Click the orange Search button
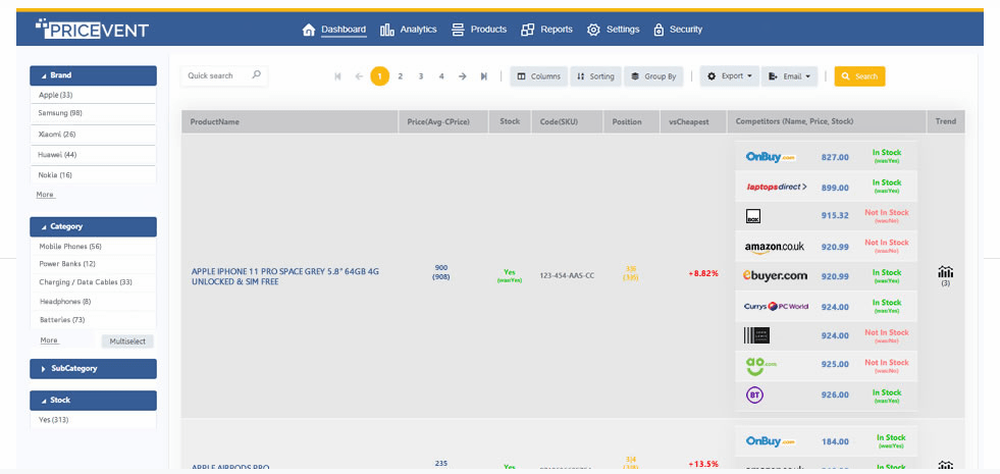Screen dimensions: 1000x474 pyautogui.click(x=860, y=77)
